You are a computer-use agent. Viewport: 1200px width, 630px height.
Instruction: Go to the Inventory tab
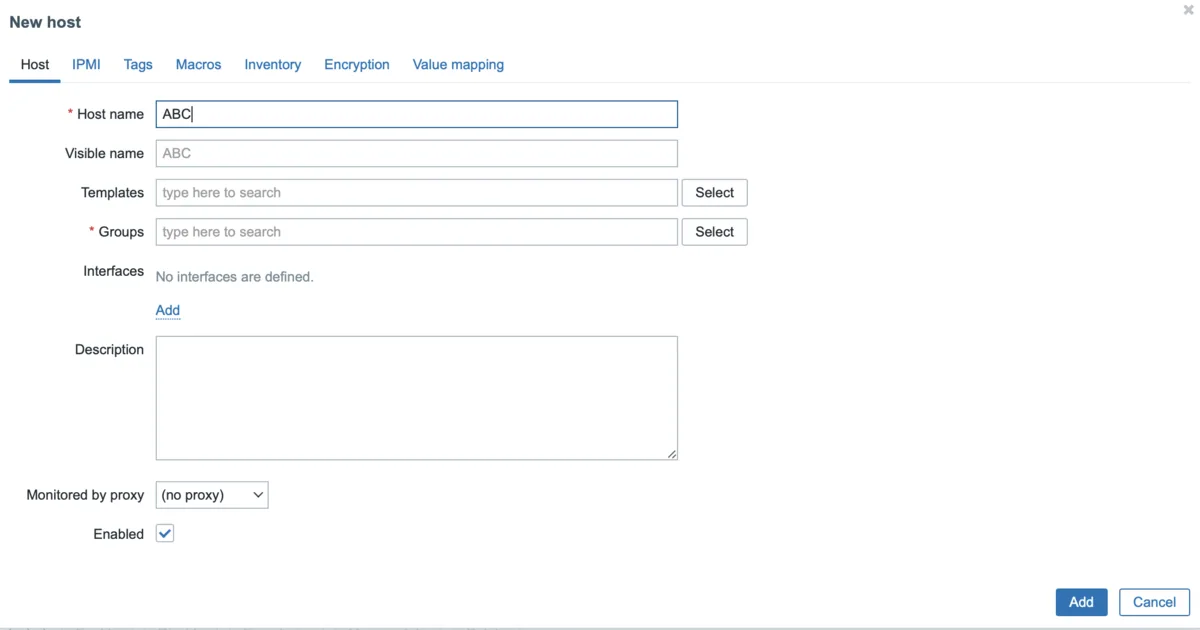[x=272, y=65]
